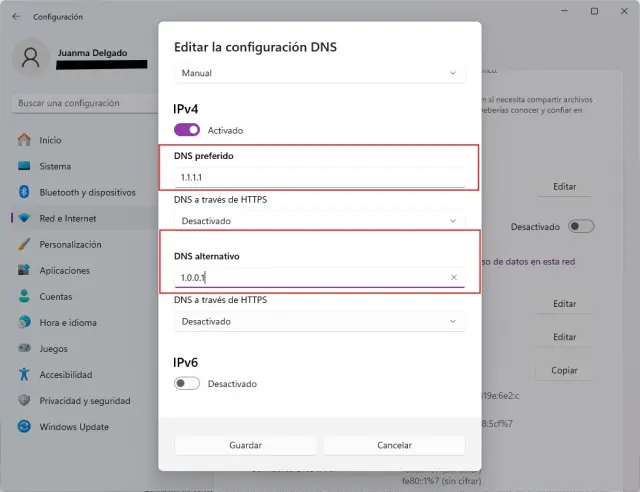Viewport: 640px width, 492px height.
Task: Disable the IPv4 Activado toggle
Action: coord(187,130)
